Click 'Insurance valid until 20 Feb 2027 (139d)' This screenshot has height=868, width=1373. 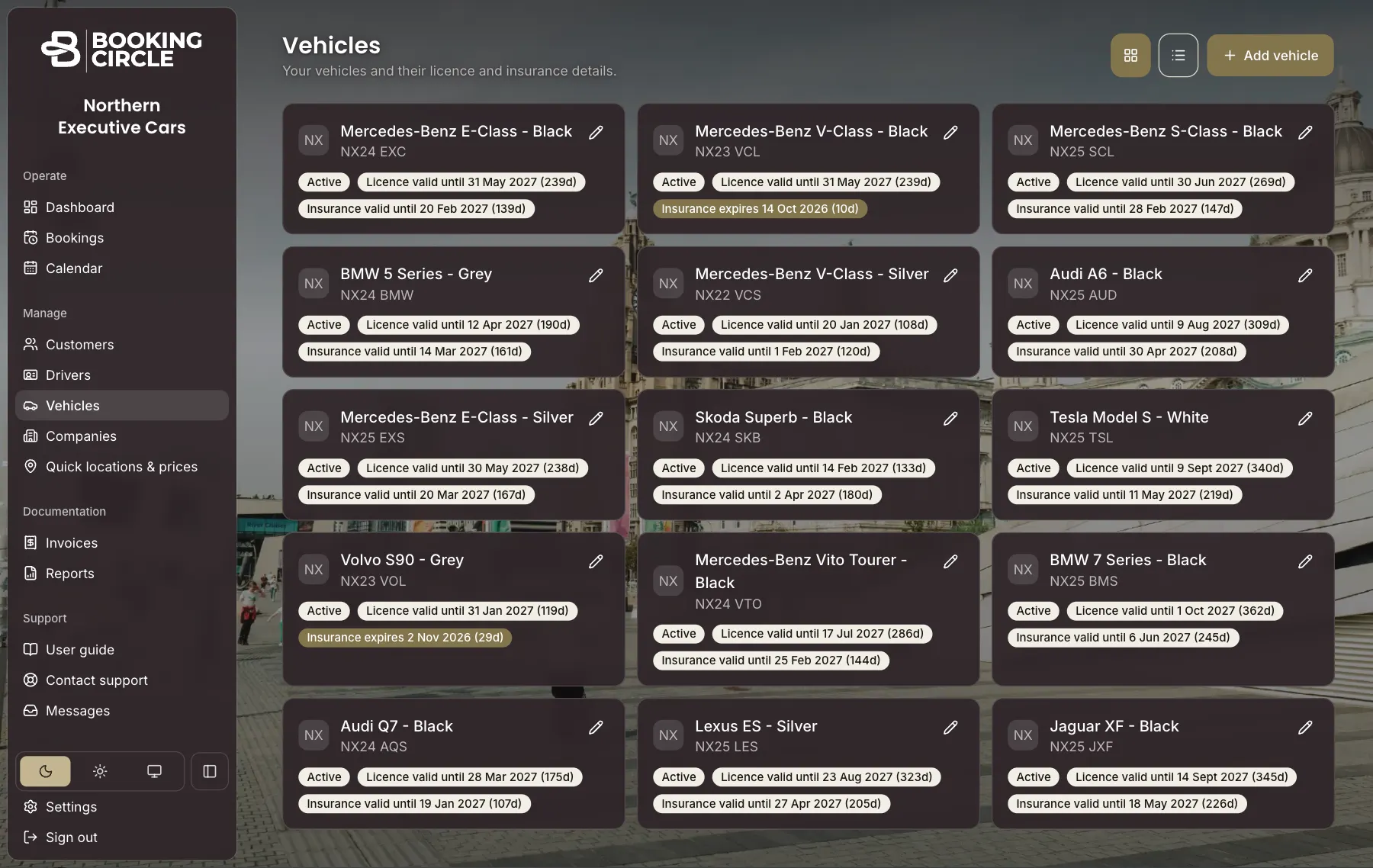pos(416,209)
